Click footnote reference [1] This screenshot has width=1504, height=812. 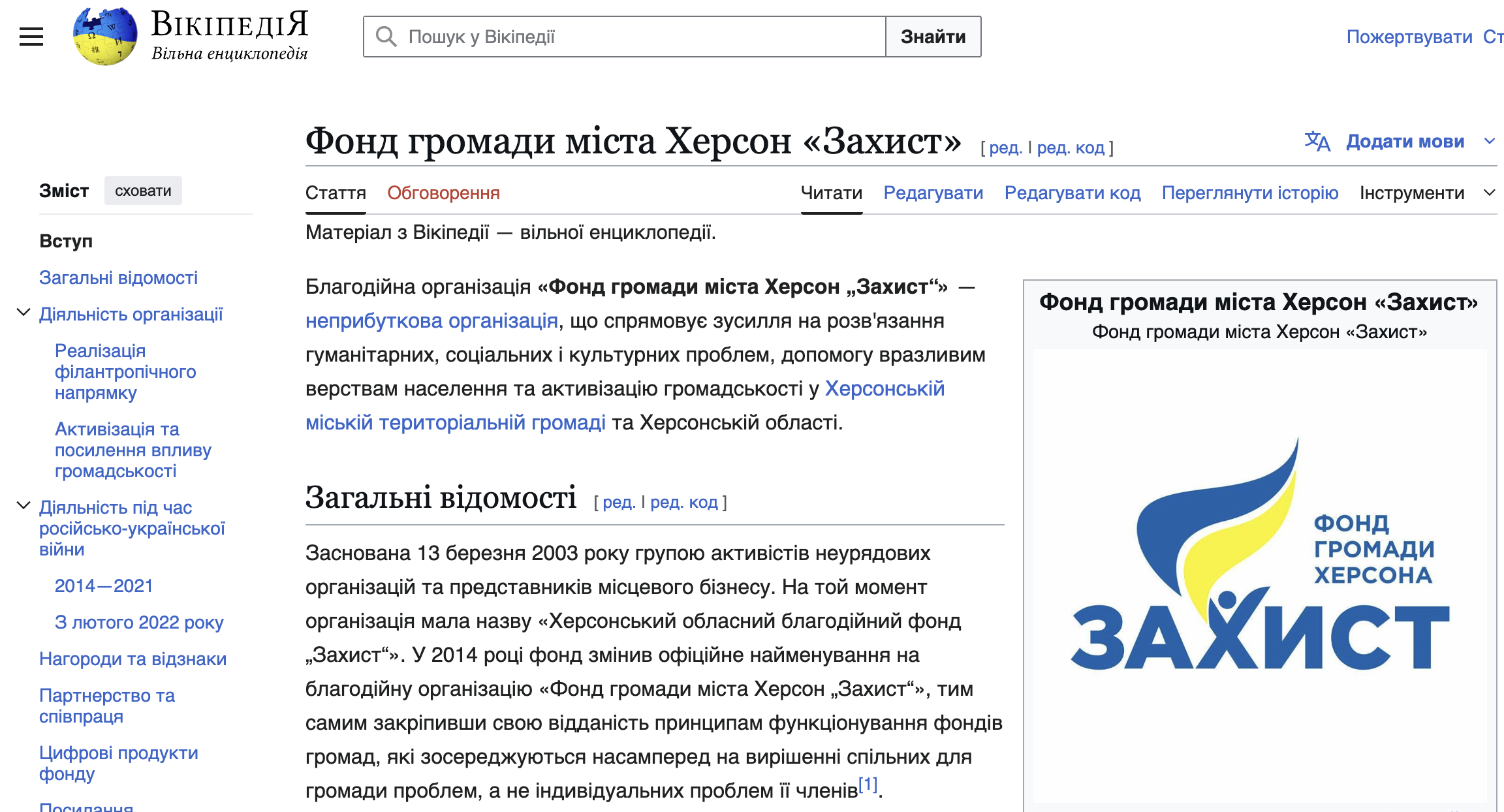[x=868, y=784]
